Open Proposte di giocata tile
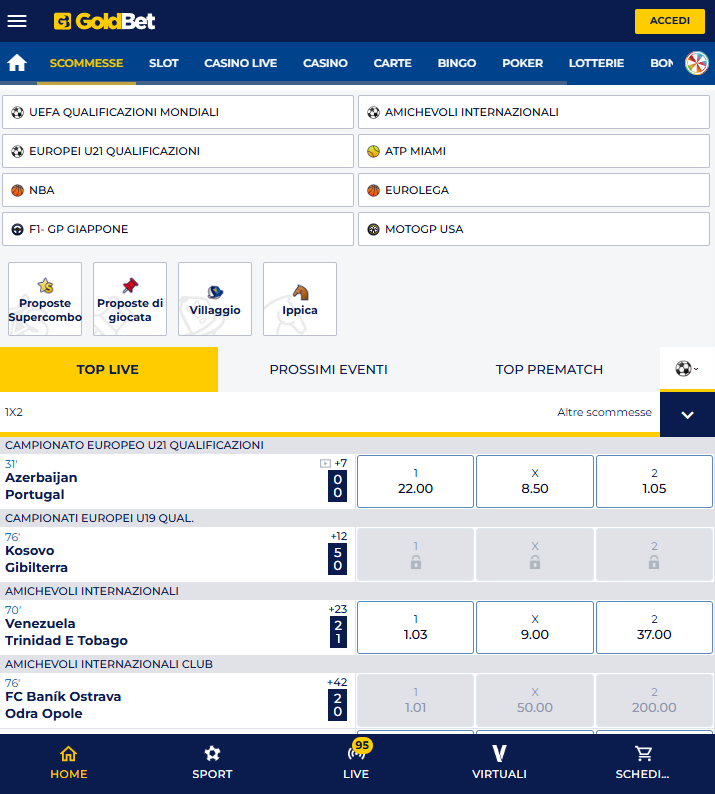The width and height of the screenshot is (715, 794). (130, 299)
